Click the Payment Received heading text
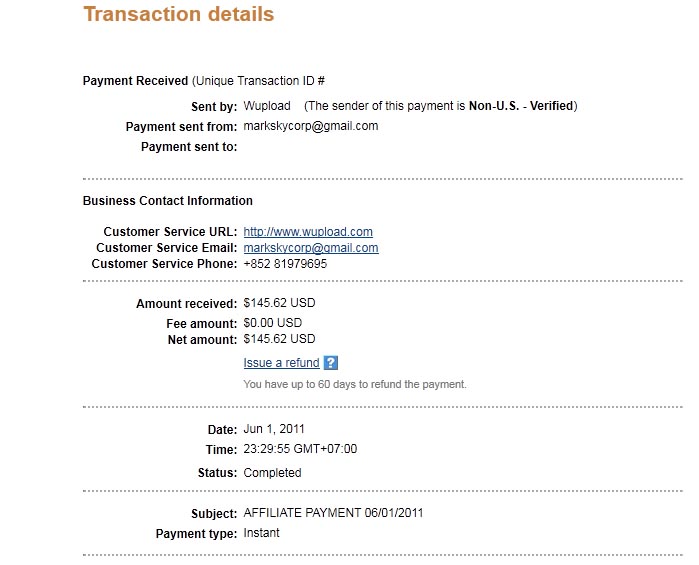 [x=136, y=81]
